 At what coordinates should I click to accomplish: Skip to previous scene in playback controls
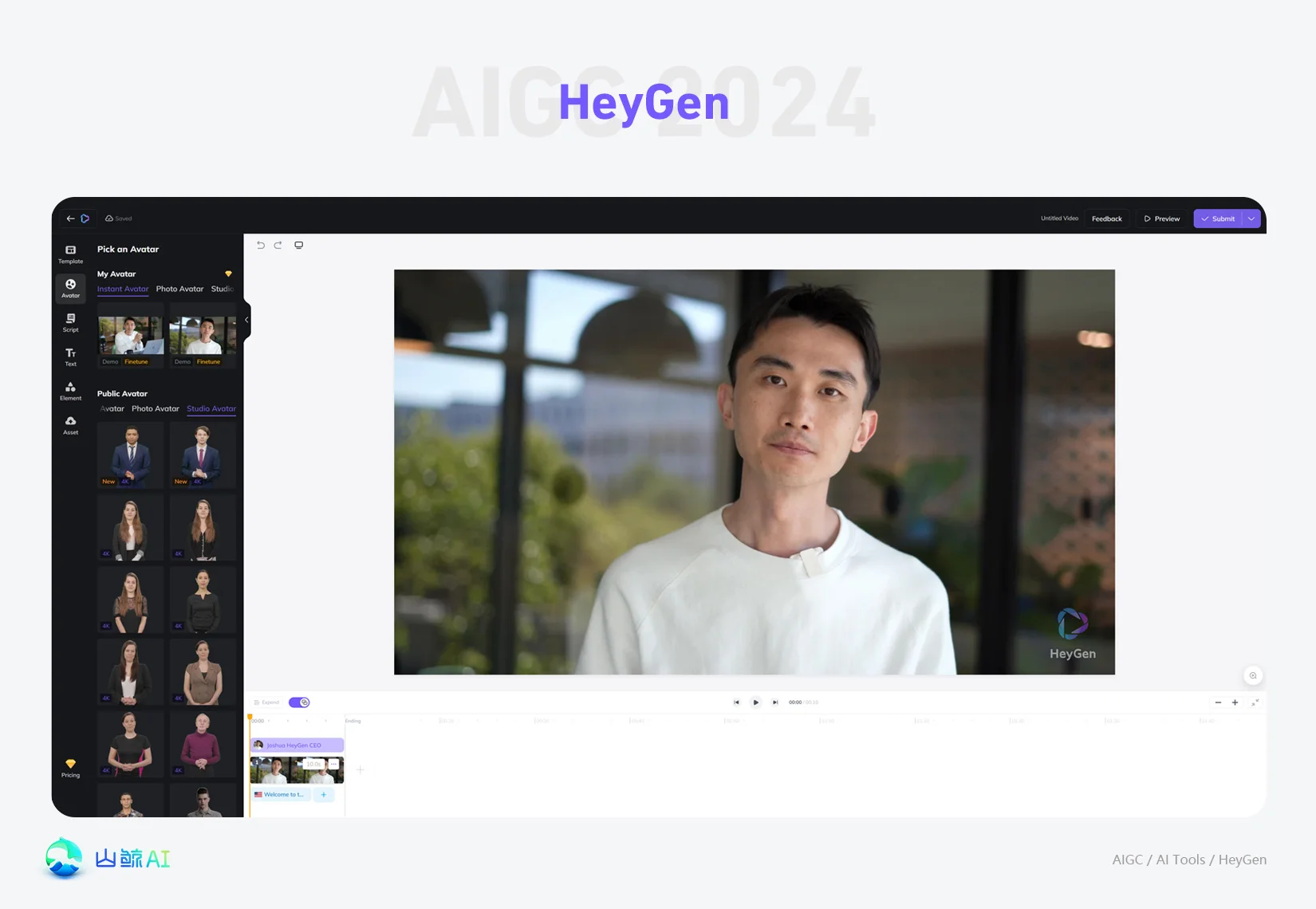click(736, 702)
